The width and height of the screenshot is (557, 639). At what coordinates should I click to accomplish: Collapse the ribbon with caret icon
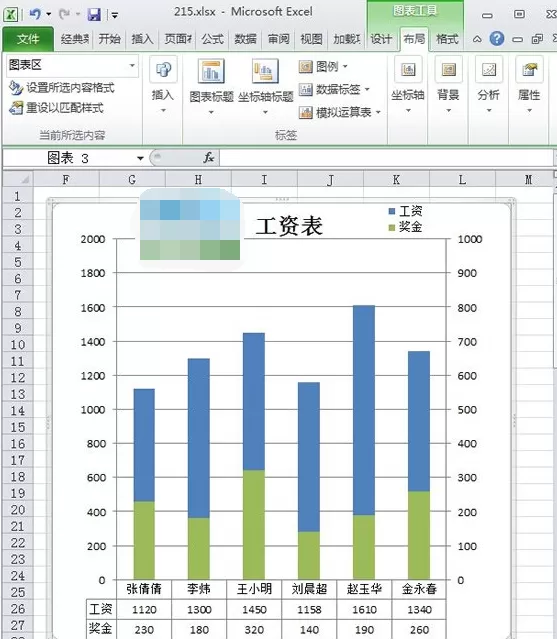click(x=477, y=39)
